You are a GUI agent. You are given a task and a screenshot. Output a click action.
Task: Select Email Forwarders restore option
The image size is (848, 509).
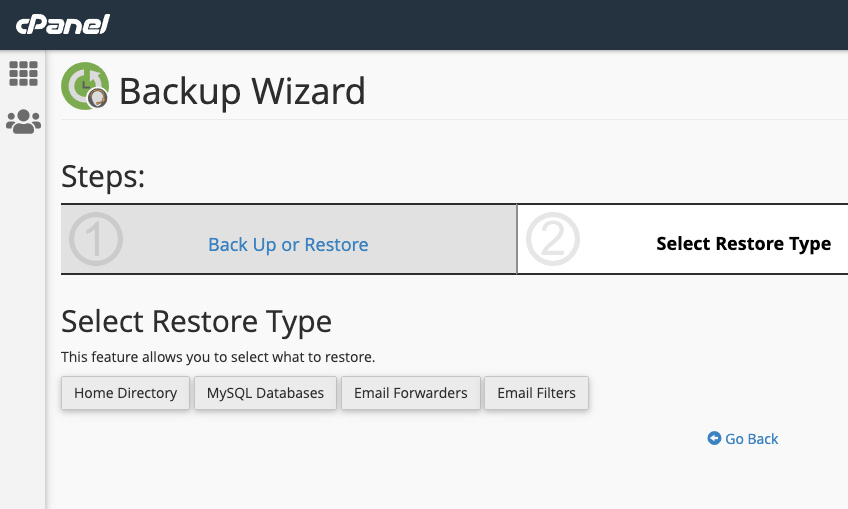point(410,393)
